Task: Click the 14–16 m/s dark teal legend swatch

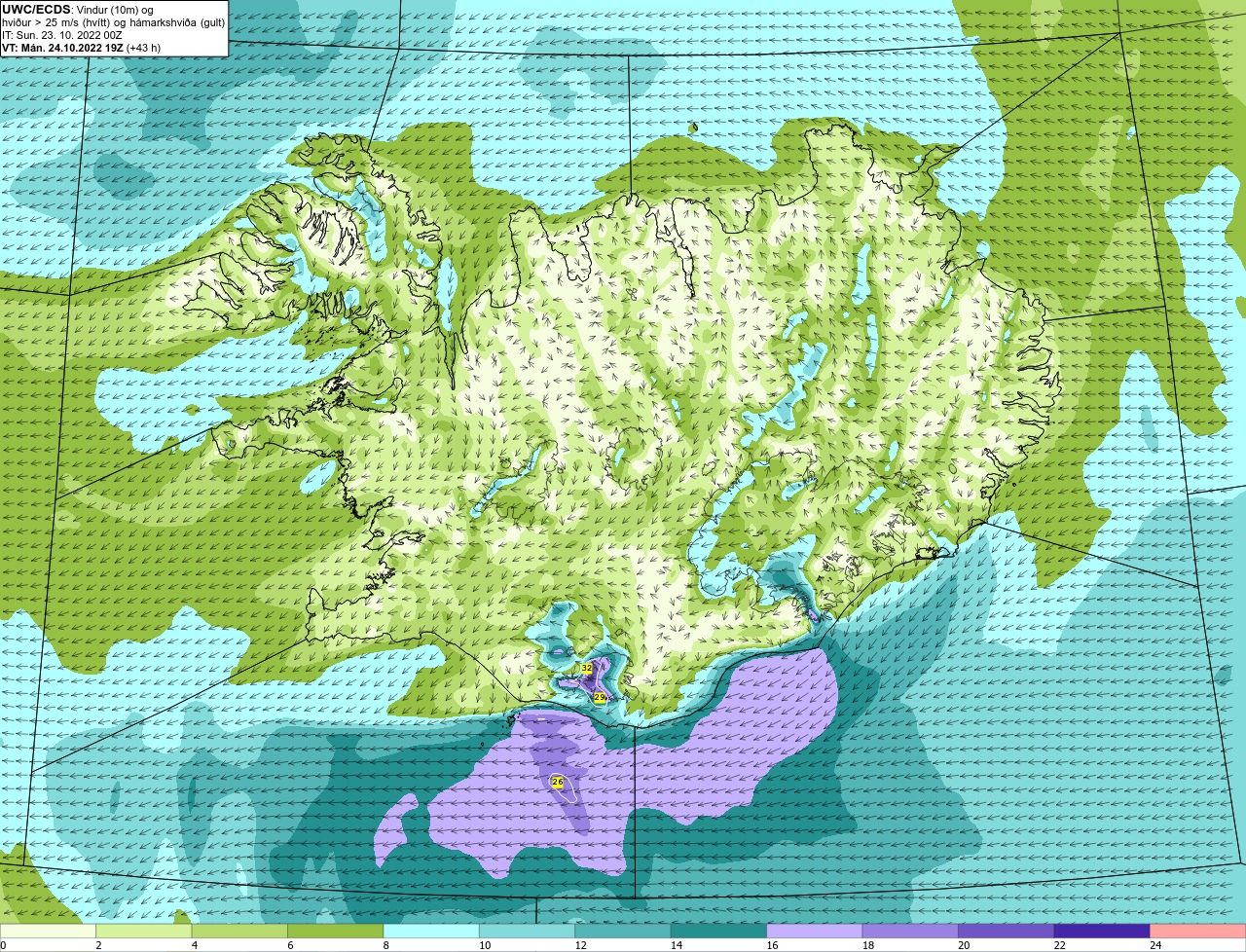Action: pos(719,931)
